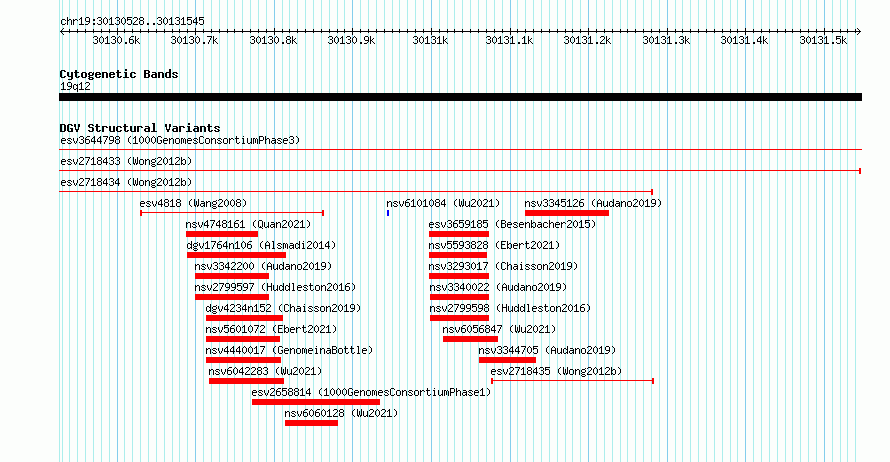Click the 30131.1k ruler tick label
Screen dimensions: 890x462
pos(509,40)
